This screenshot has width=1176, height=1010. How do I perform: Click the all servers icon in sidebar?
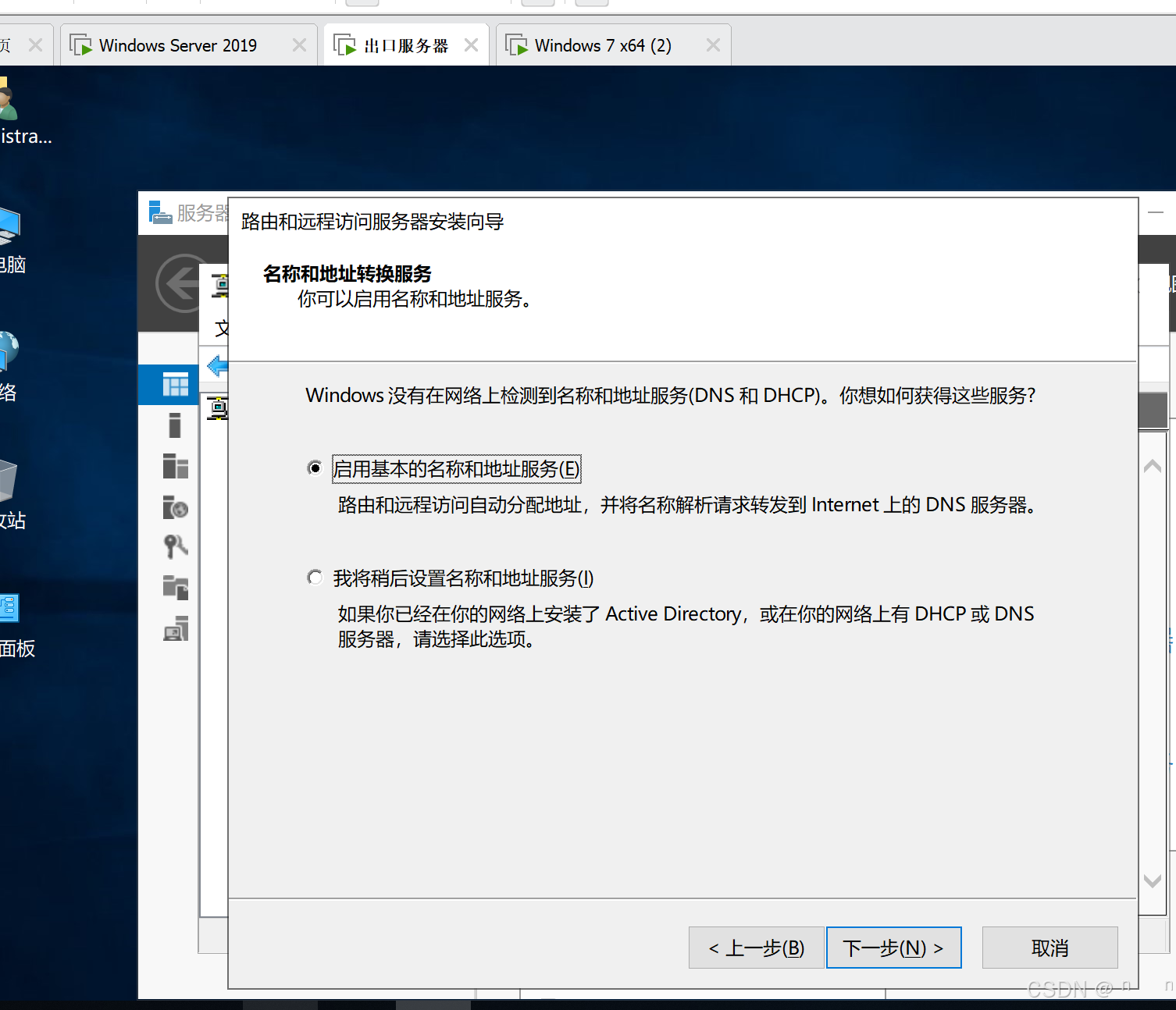(x=174, y=467)
